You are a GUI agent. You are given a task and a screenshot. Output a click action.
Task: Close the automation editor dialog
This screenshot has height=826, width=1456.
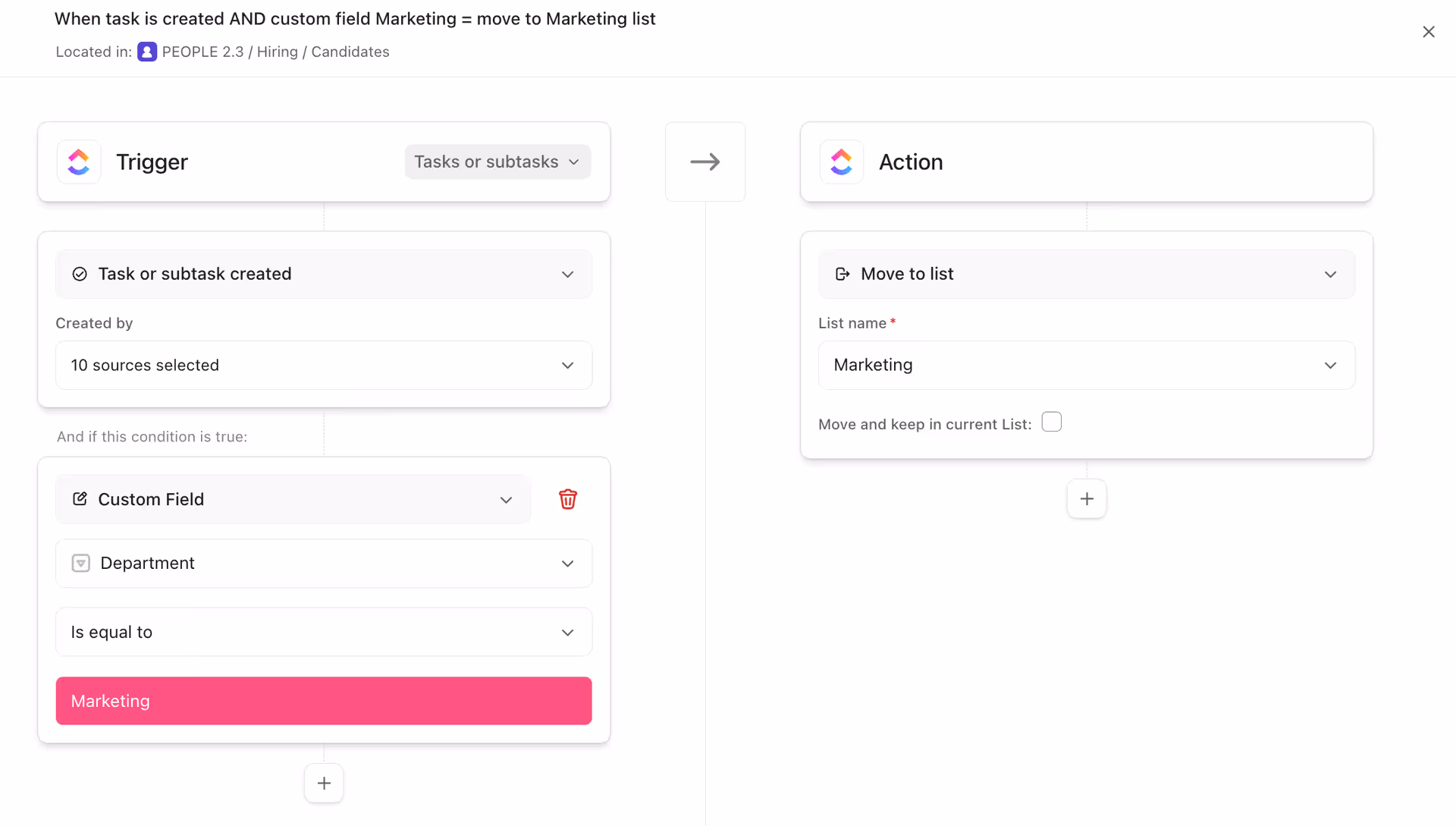(x=1428, y=32)
